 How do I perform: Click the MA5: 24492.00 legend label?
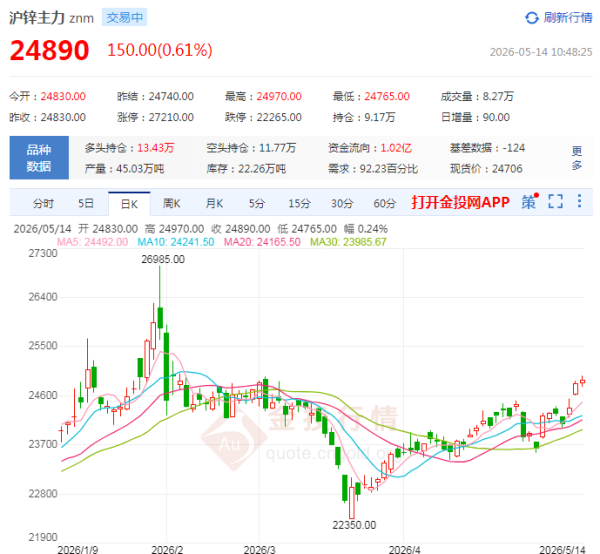coord(92,242)
